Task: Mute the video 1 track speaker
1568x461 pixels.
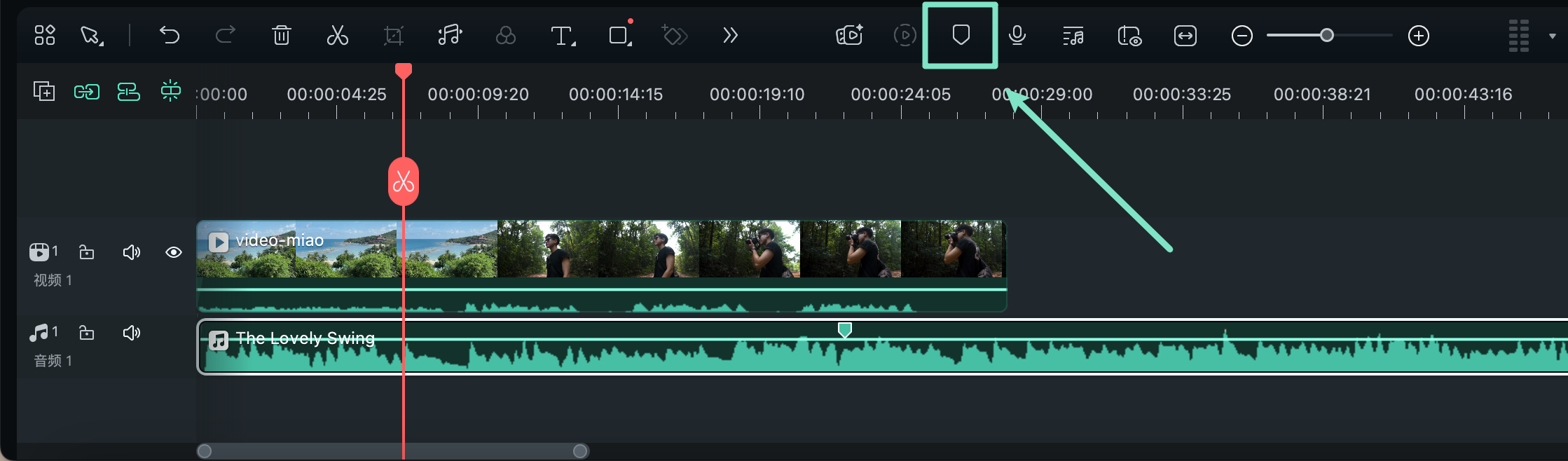Action: pyautogui.click(x=131, y=252)
